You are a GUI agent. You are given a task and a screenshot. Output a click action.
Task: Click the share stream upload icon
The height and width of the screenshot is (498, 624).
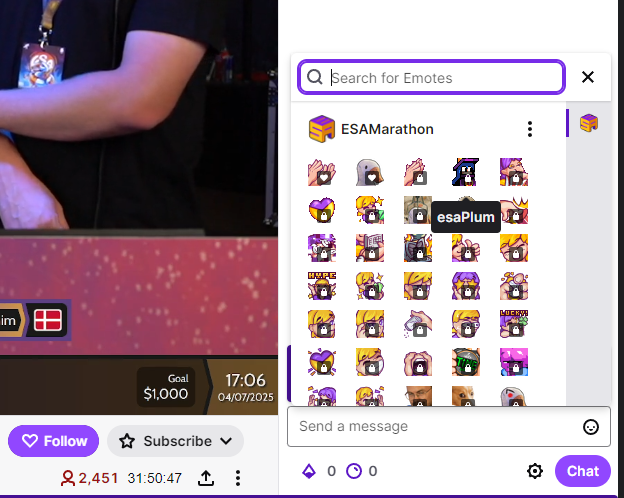[206, 478]
